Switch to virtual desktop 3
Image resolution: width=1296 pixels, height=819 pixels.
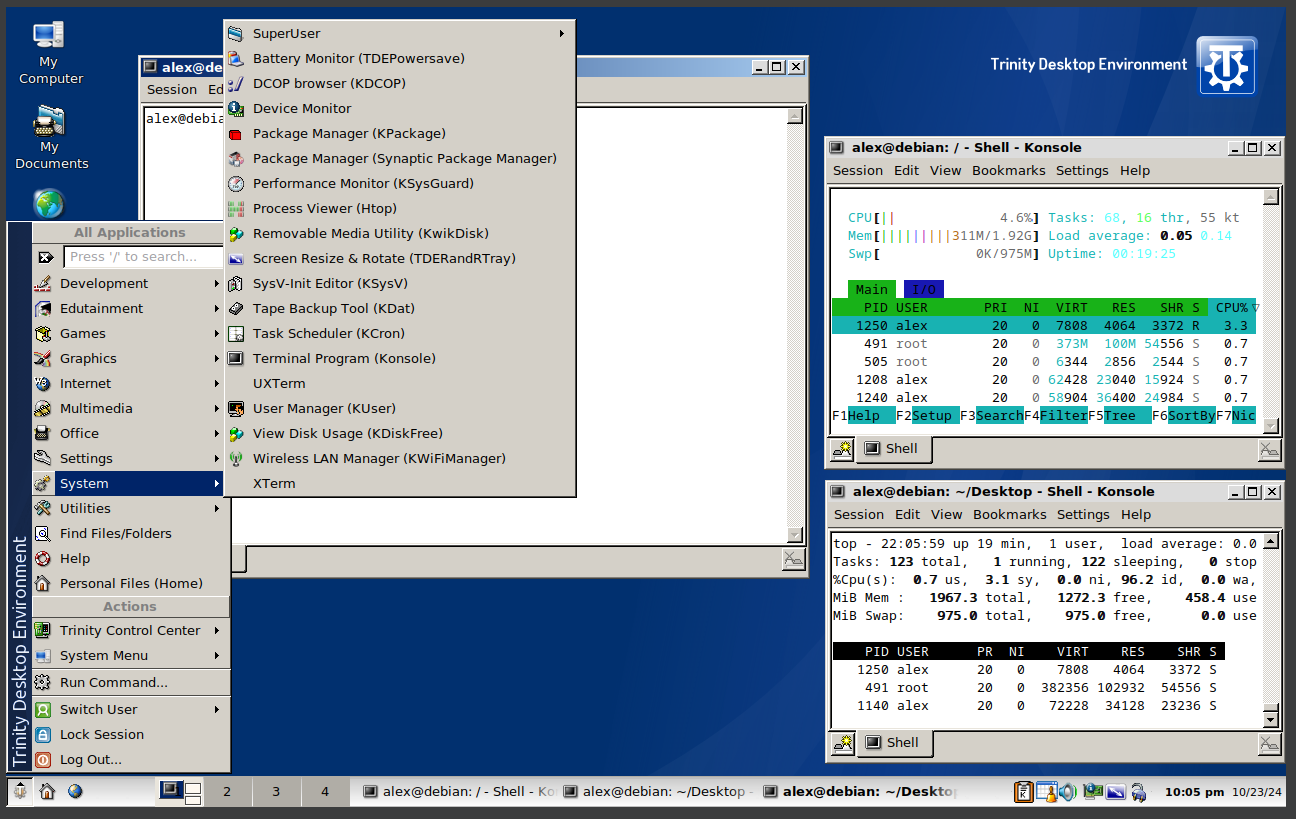(x=276, y=791)
